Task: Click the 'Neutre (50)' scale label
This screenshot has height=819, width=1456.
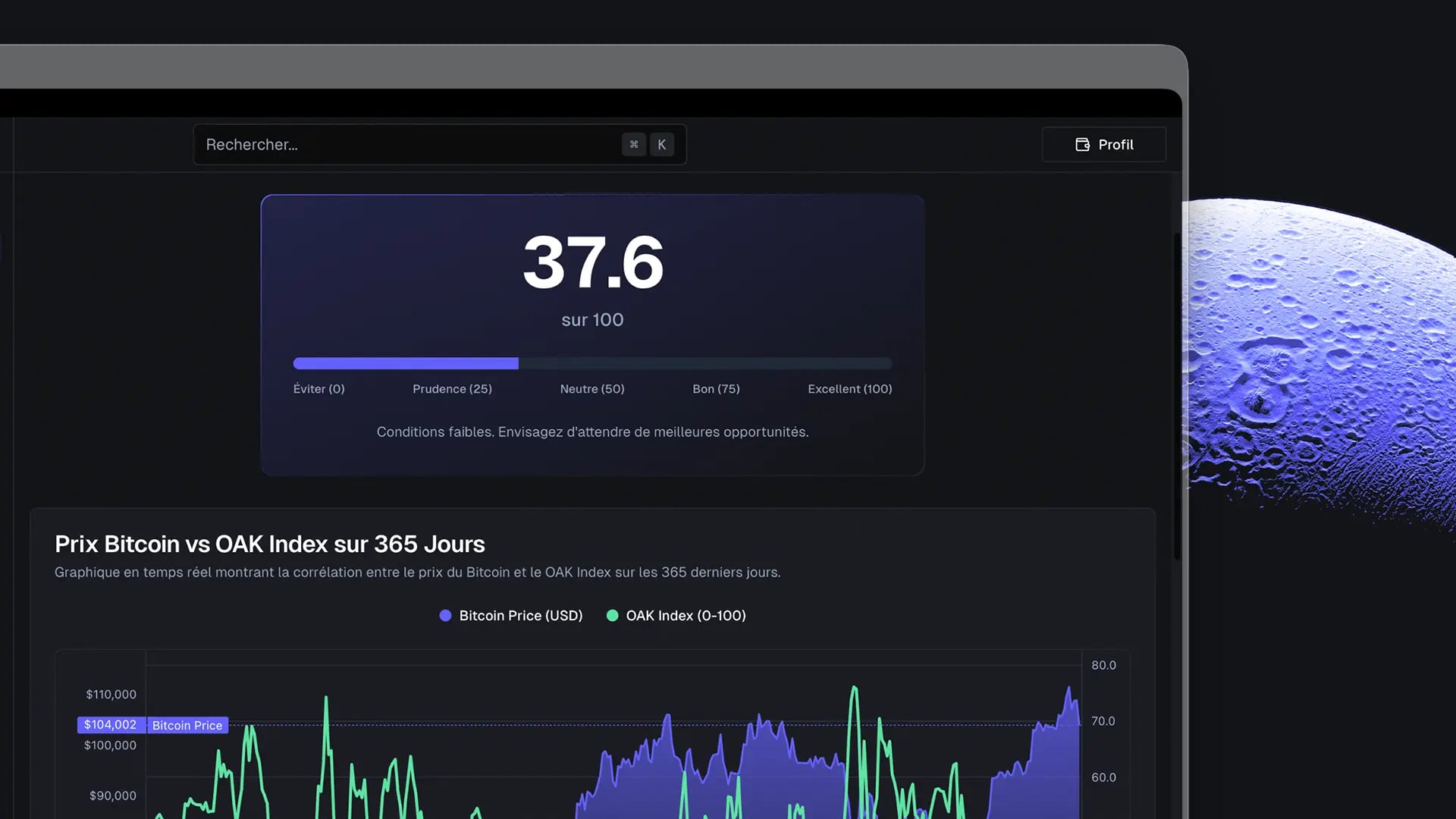Action: pyautogui.click(x=592, y=389)
